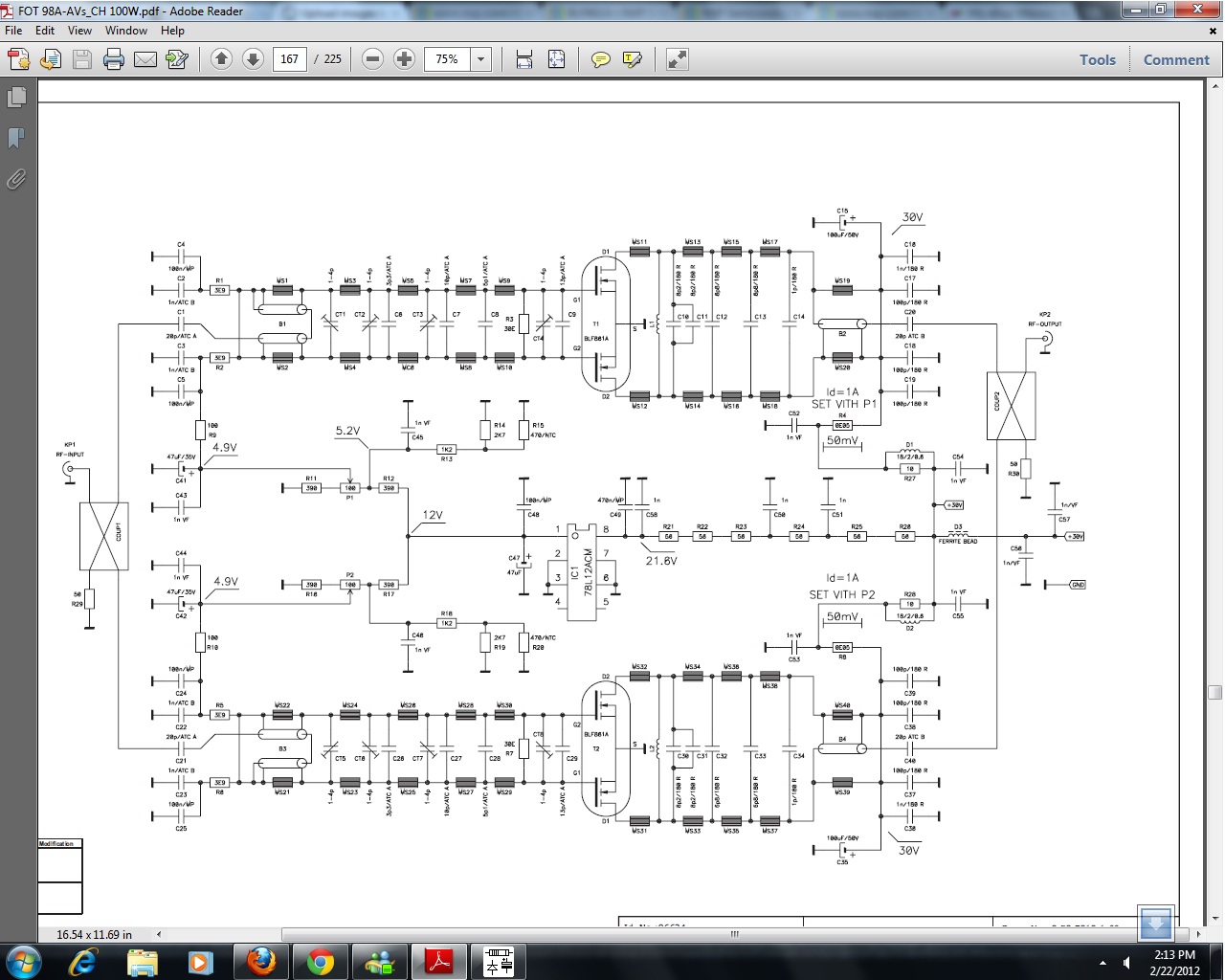Click the blue down-arrow icon at page corner
Screen dimensions: 1225x980
(1155, 924)
